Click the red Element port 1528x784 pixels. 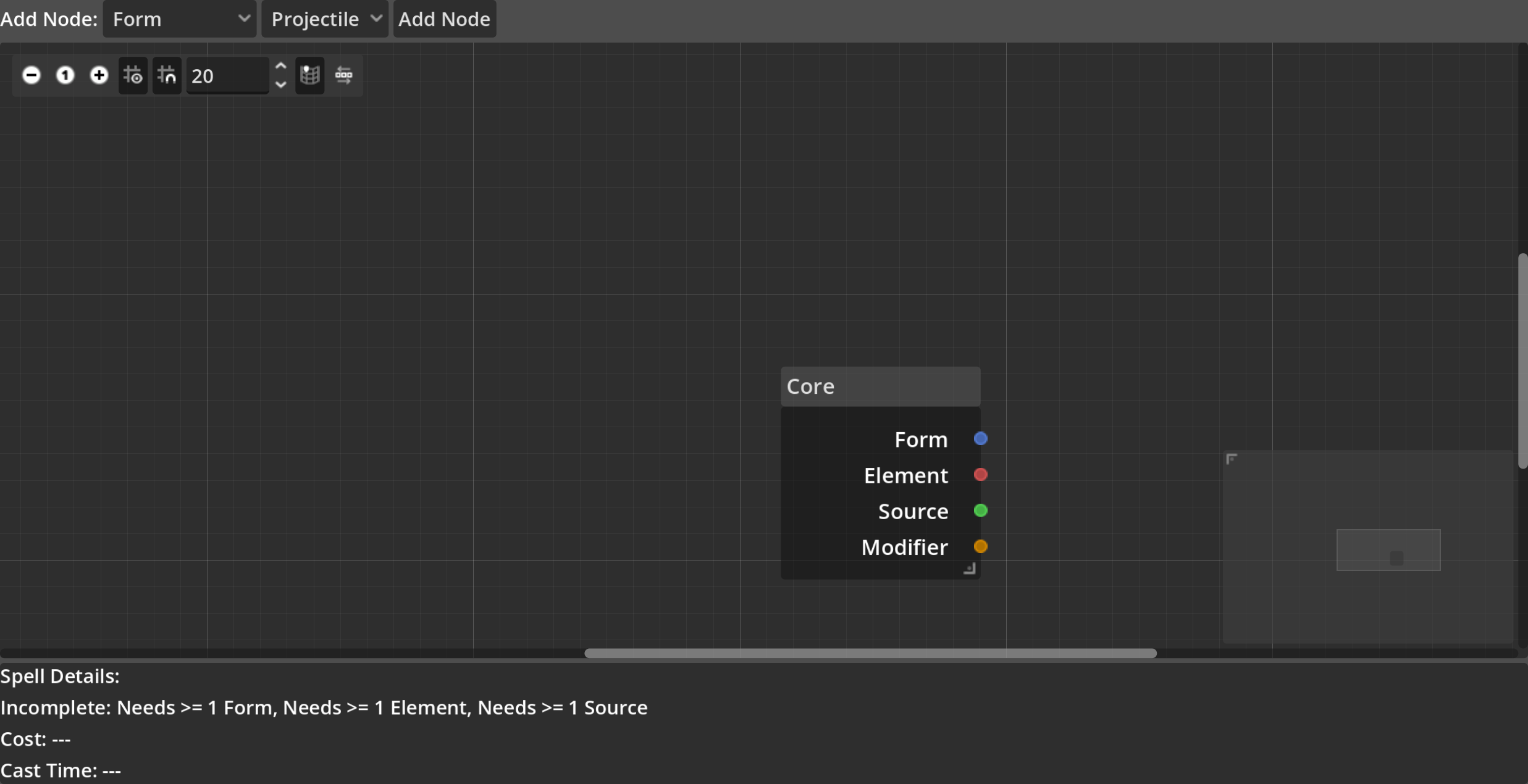980,475
